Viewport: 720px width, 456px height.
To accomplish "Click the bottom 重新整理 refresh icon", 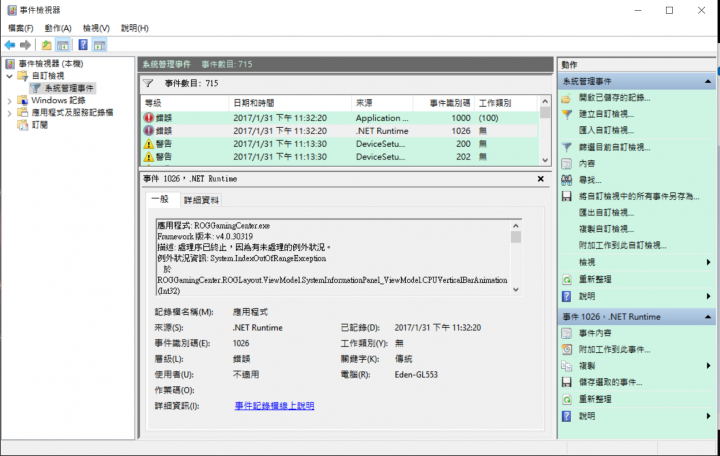I will coord(567,399).
